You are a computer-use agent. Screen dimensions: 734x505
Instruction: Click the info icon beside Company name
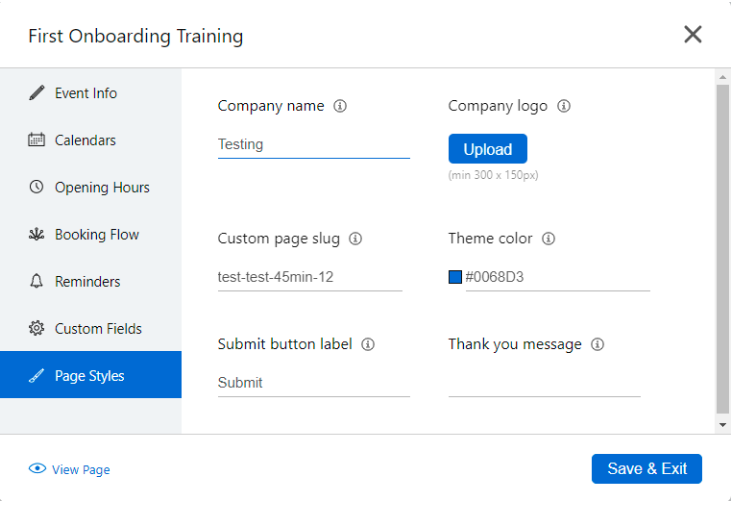pyautogui.click(x=340, y=106)
